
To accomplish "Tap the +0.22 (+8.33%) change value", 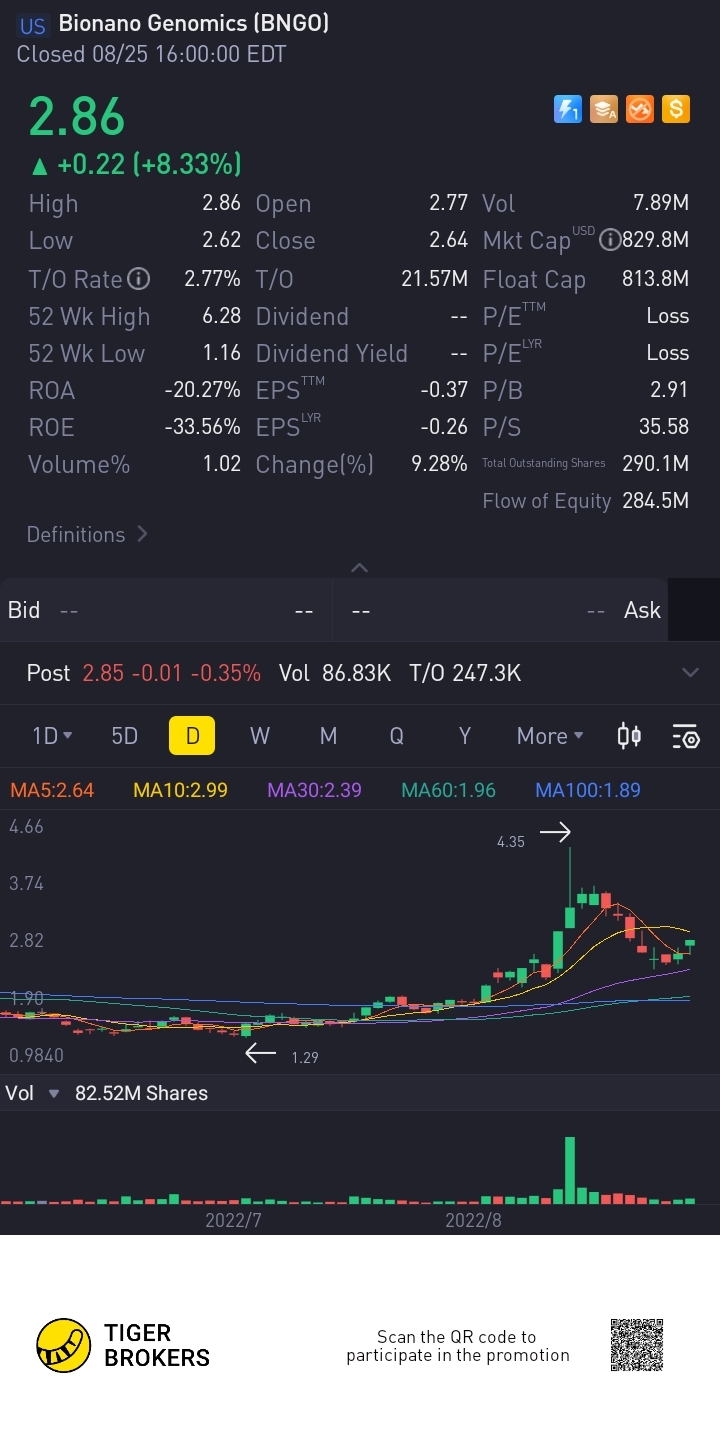I will (x=148, y=164).
